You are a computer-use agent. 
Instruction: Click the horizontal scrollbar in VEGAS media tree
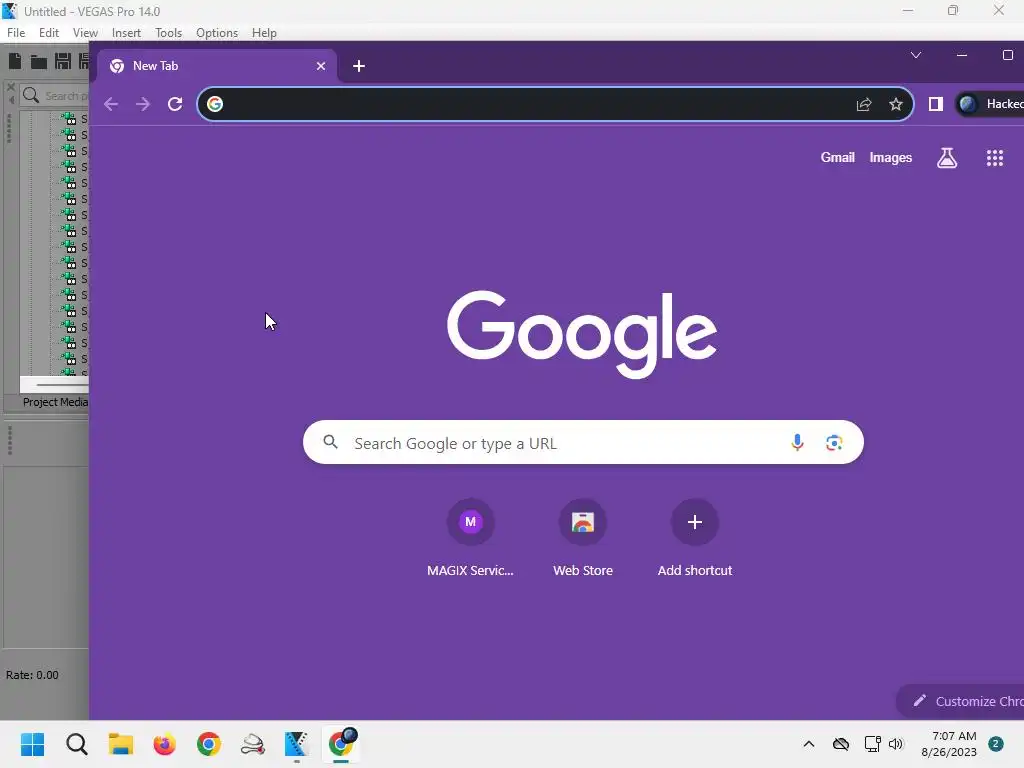(x=55, y=385)
